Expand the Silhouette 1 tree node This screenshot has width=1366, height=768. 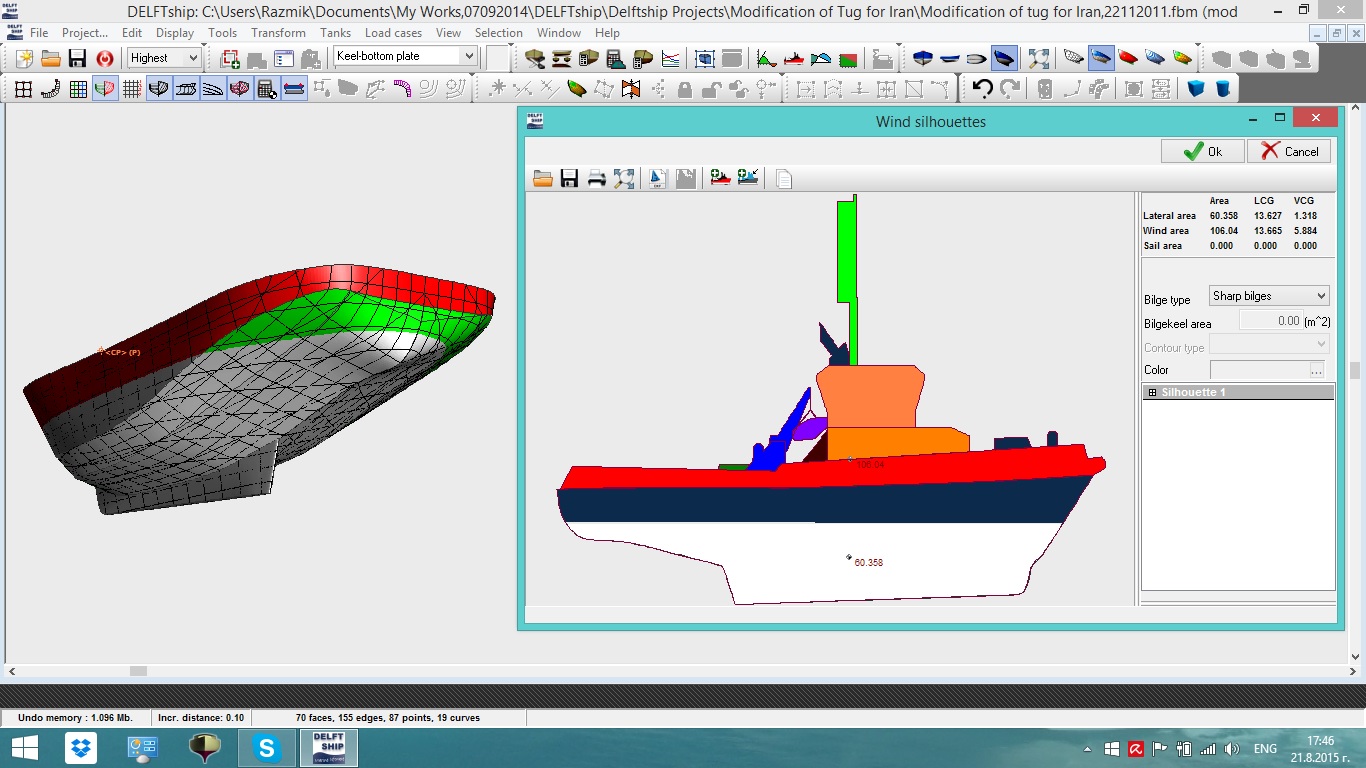click(1152, 393)
